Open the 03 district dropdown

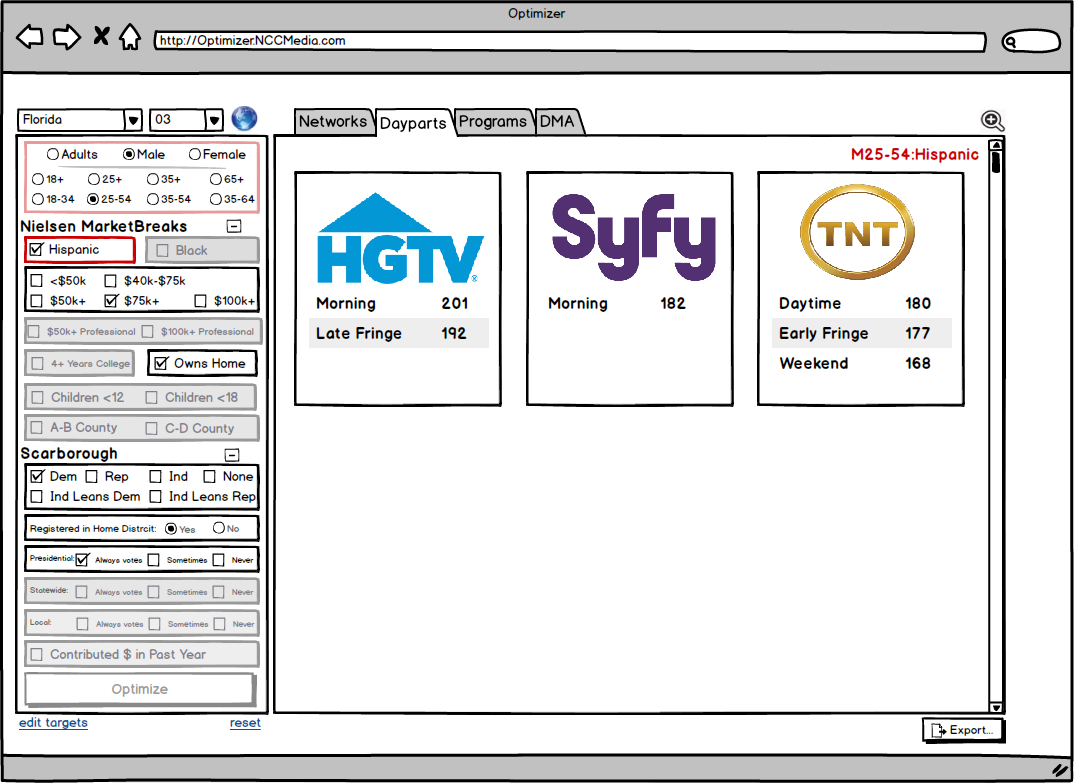[214, 120]
